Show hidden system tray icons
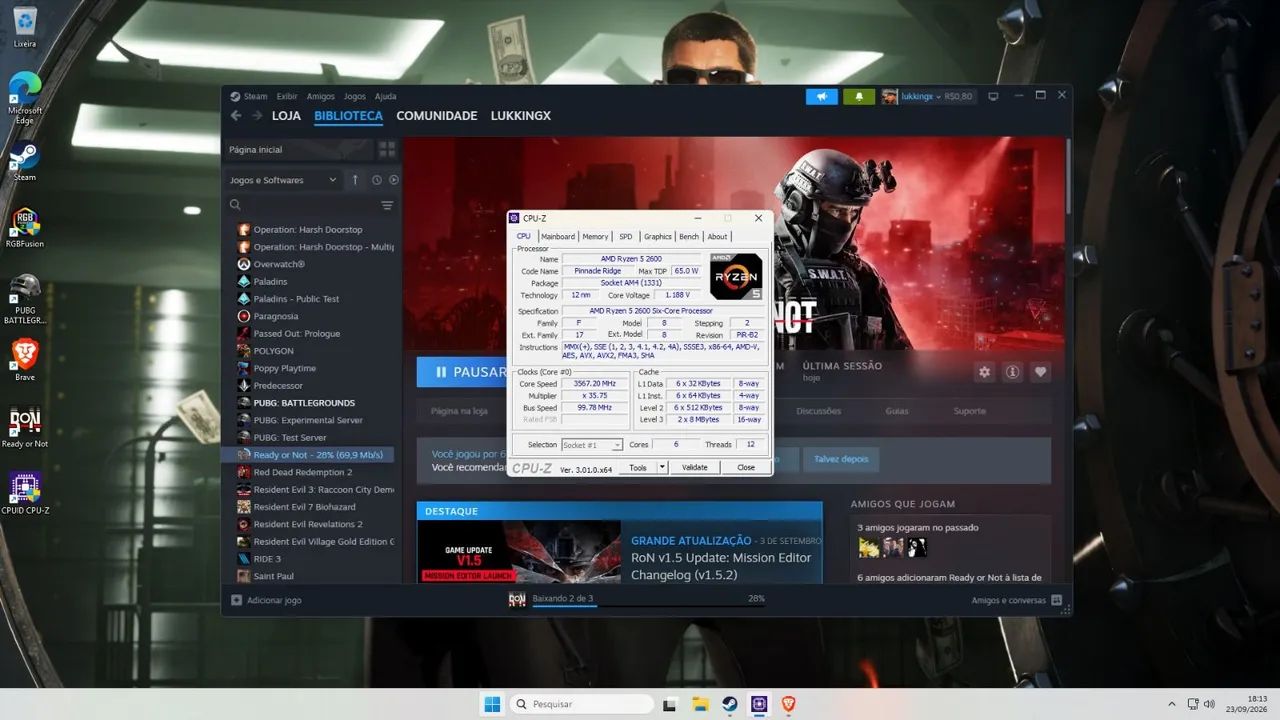The image size is (1280, 720). pyautogui.click(x=1172, y=704)
